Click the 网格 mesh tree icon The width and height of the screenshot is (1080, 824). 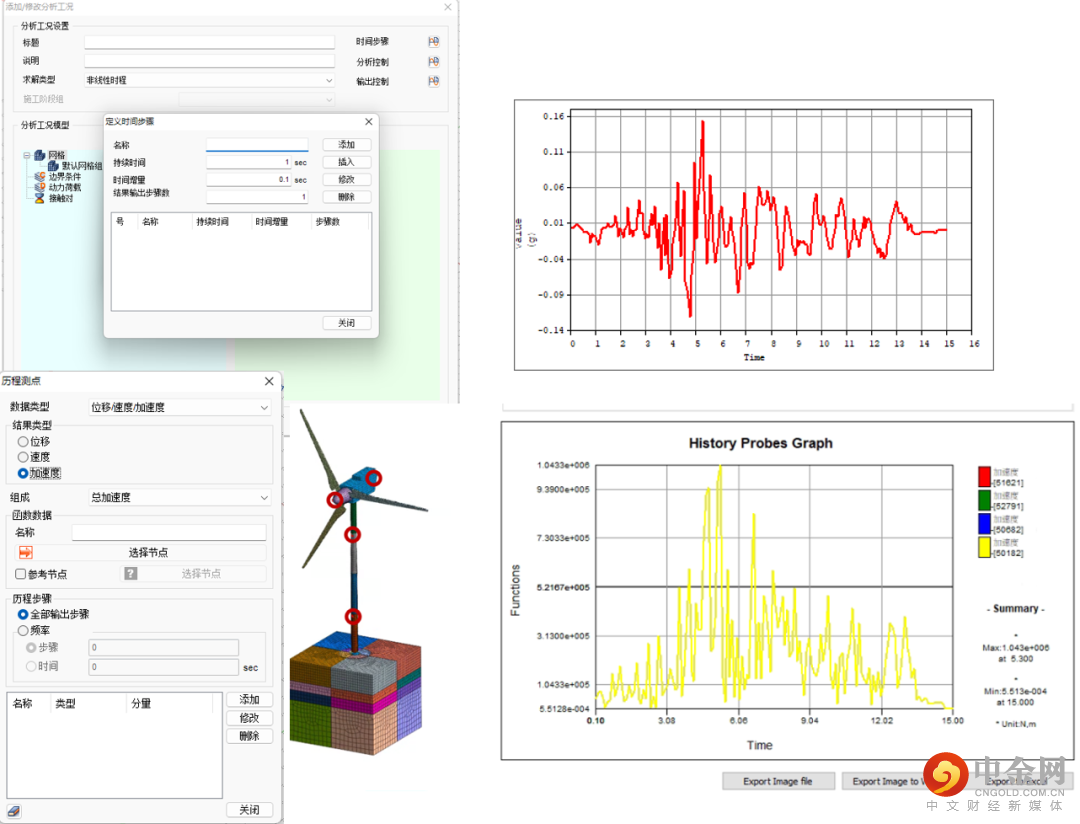[40, 156]
